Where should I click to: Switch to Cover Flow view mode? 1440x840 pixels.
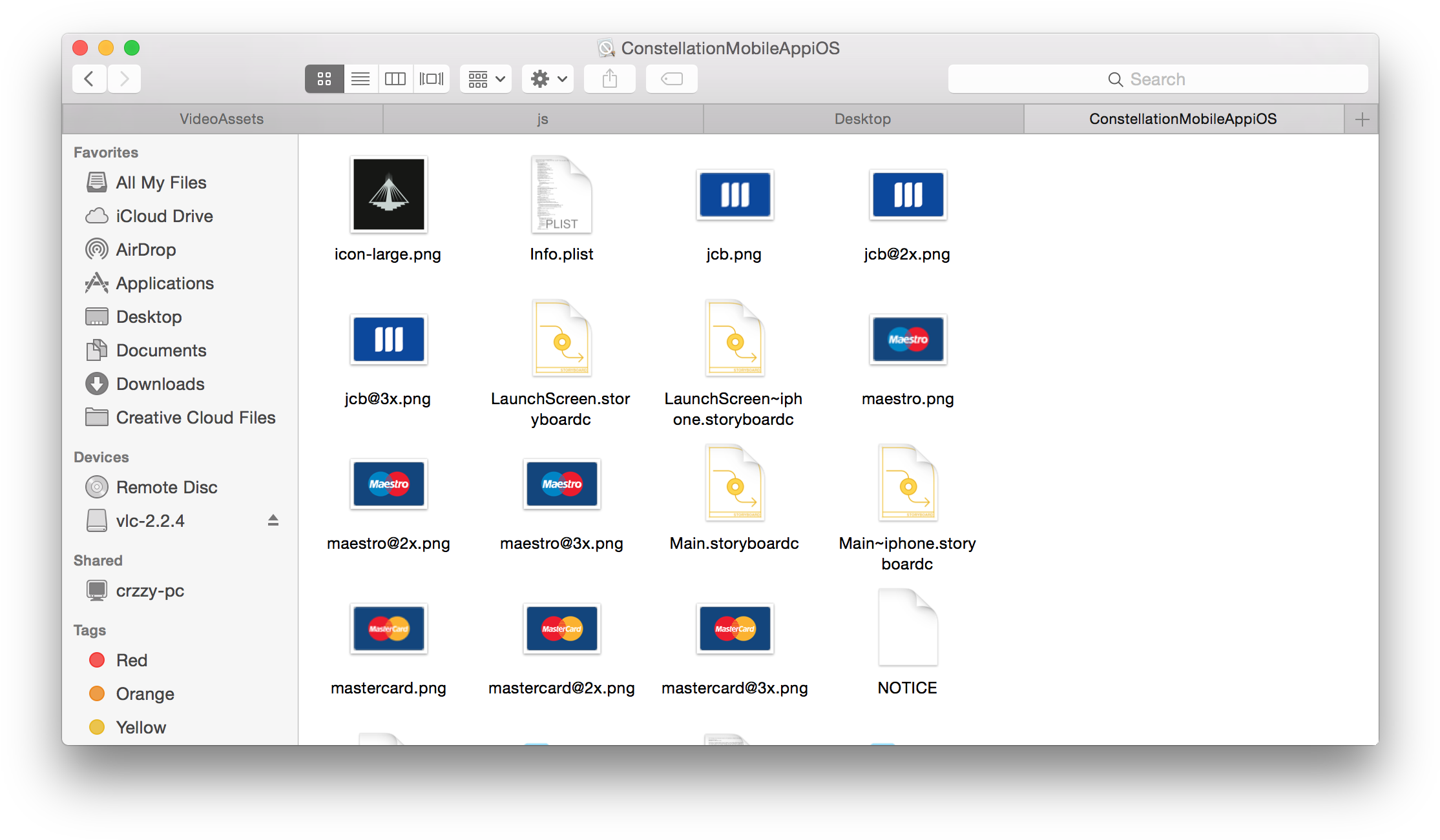[x=432, y=79]
